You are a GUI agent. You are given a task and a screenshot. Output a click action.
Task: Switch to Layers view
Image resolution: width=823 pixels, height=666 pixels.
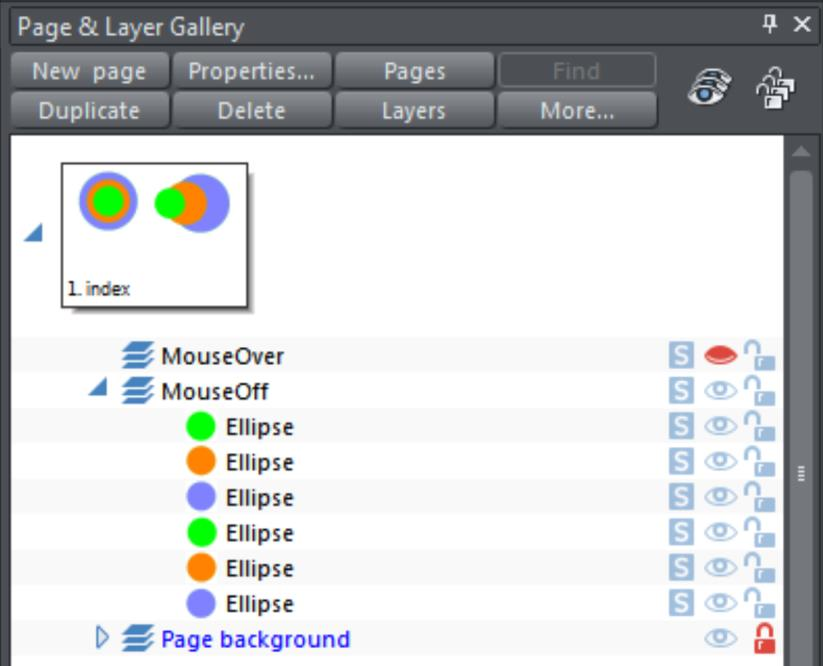click(x=415, y=111)
